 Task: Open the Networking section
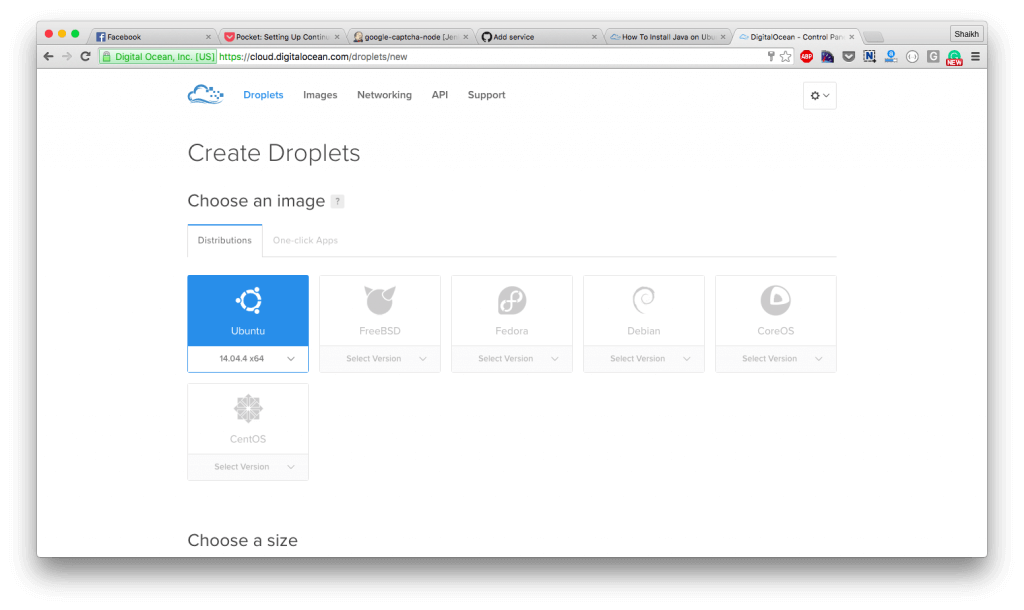pos(384,95)
